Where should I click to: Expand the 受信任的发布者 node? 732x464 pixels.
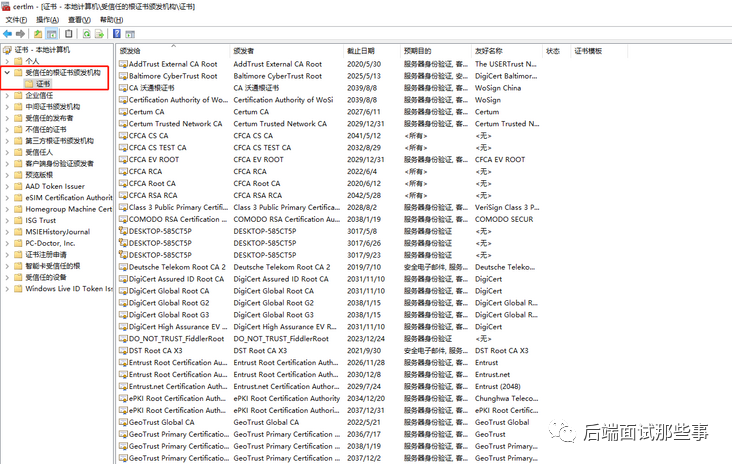pos(7,118)
